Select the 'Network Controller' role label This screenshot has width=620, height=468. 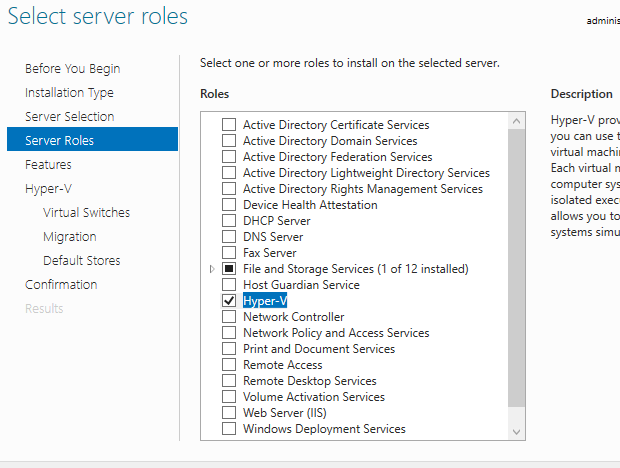(294, 317)
